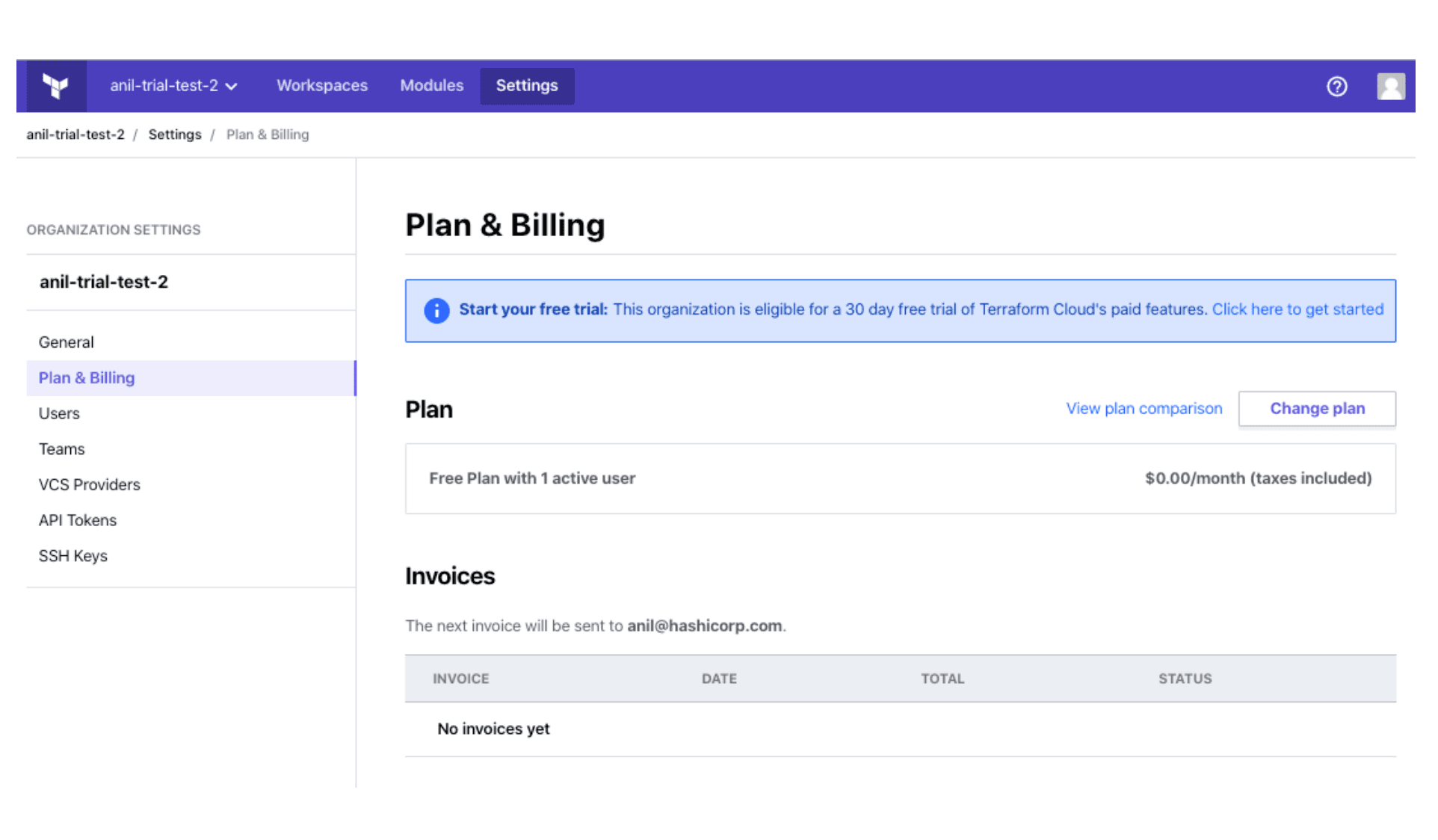Viewport: 1438px width, 840px height.
Task: Switch to the Settings tab
Action: (x=526, y=85)
